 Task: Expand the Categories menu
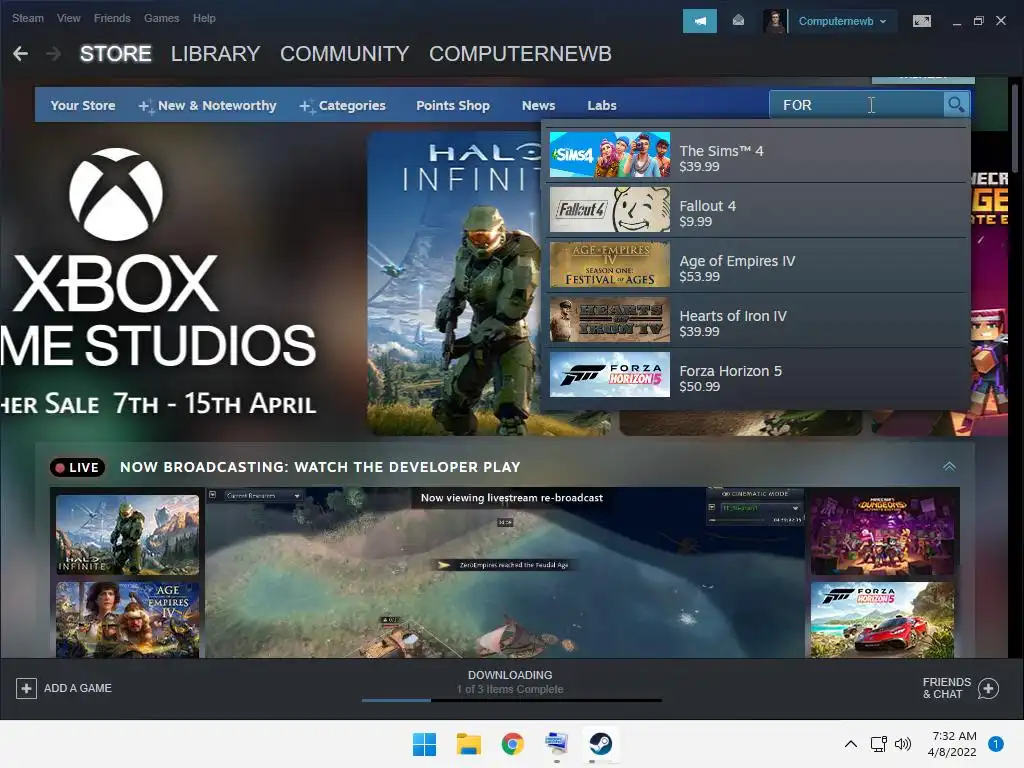(x=343, y=105)
